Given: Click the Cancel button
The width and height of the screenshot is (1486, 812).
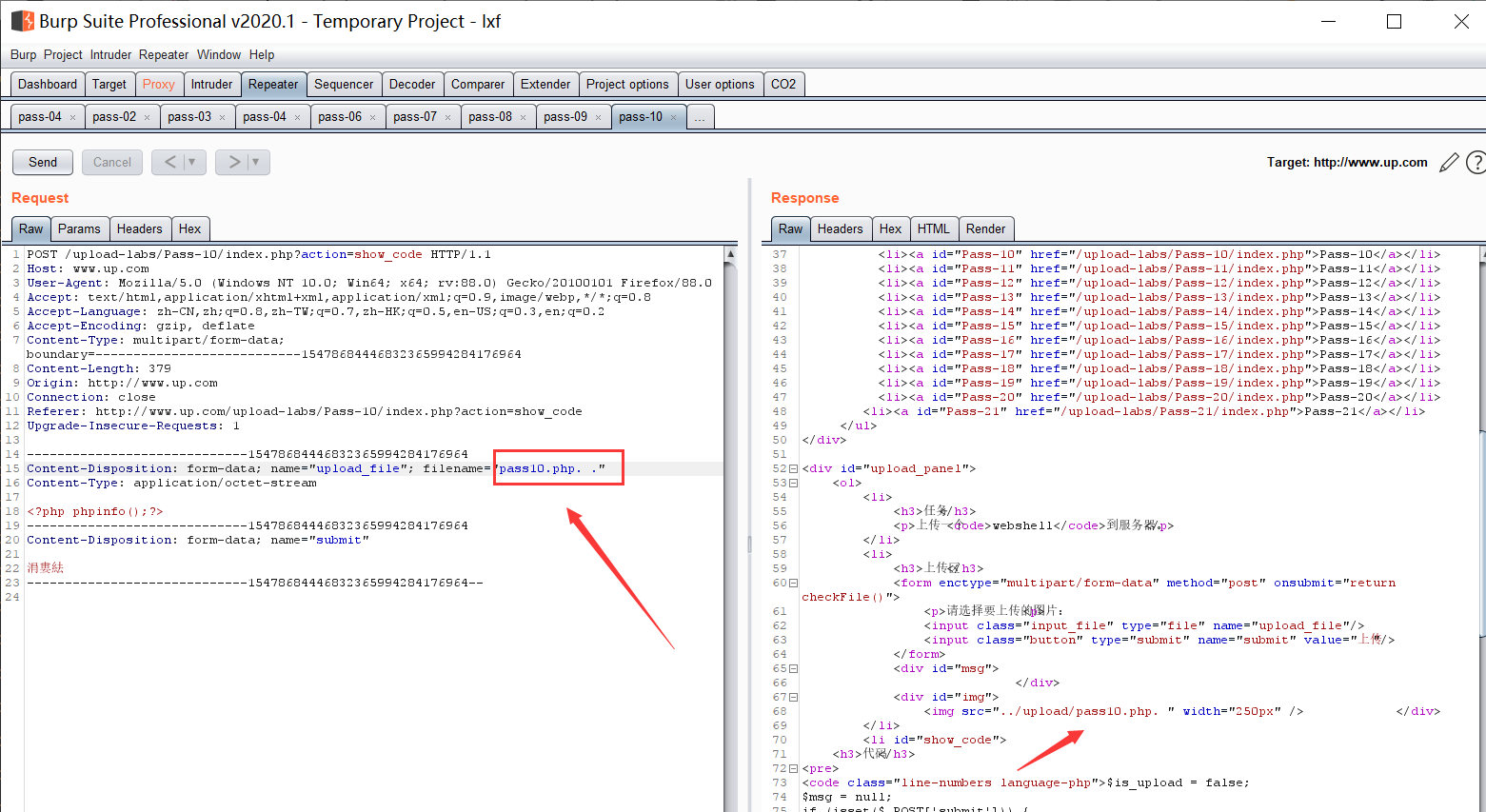Looking at the screenshot, I should [x=112, y=163].
